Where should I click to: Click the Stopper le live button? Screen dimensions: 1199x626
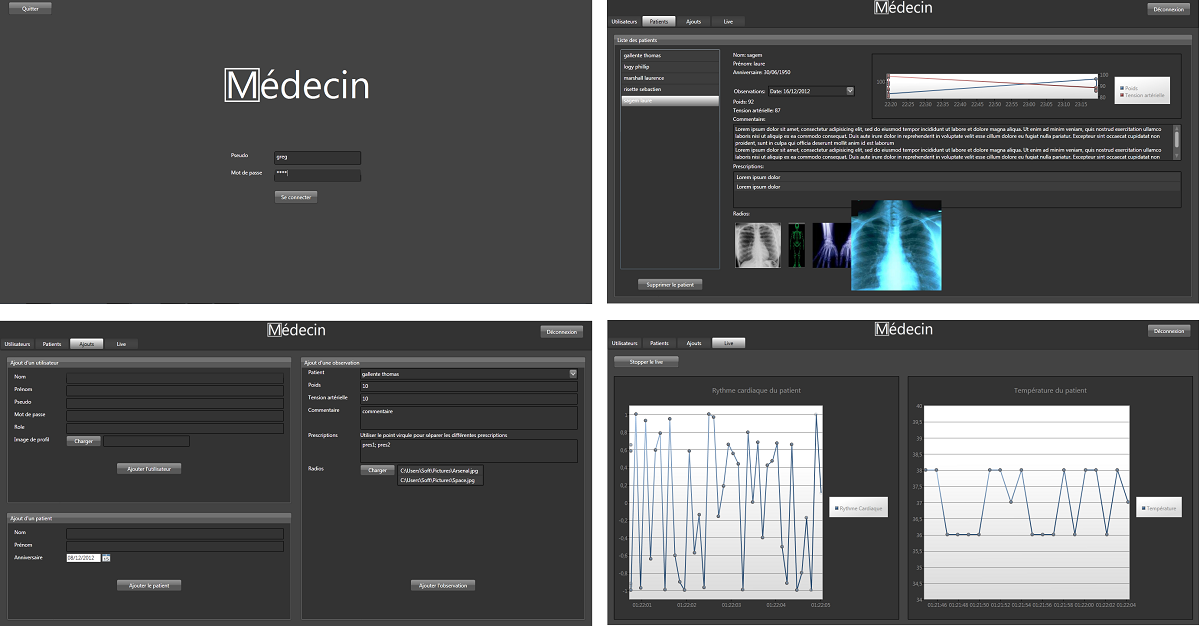(646, 362)
